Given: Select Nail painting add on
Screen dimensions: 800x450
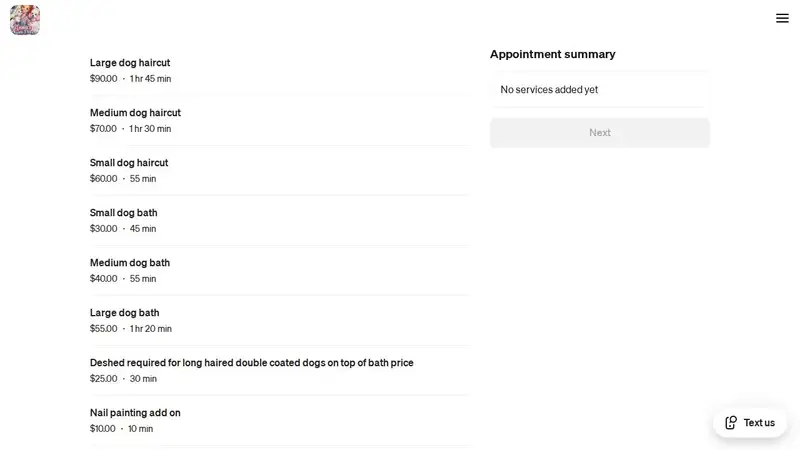Looking at the screenshot, I should [x=280, y=420].
